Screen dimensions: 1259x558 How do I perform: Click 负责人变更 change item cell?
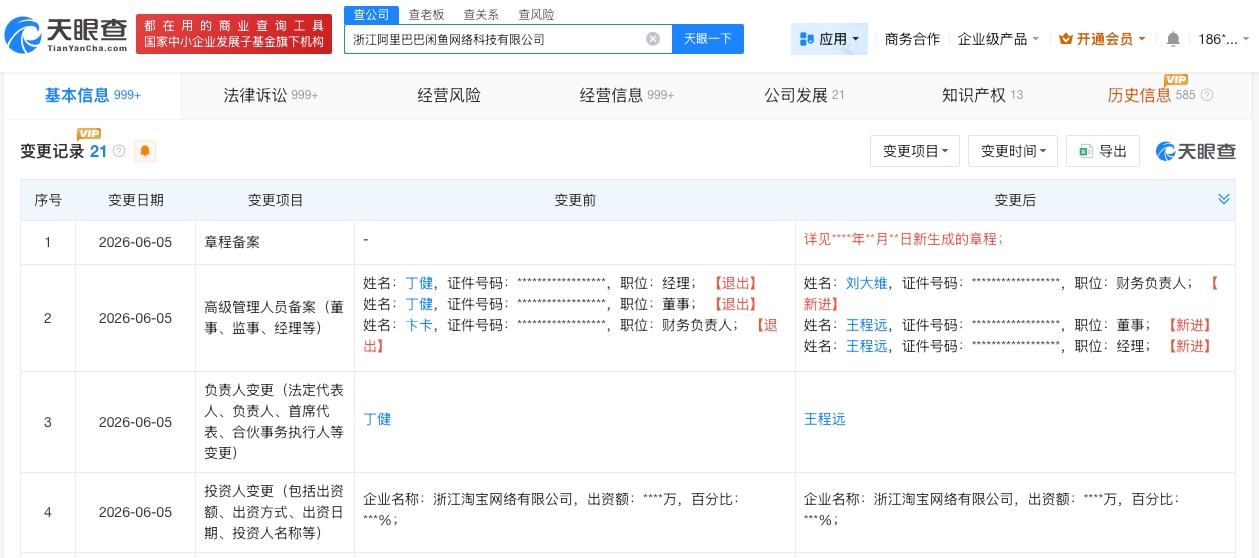point(275,421)
